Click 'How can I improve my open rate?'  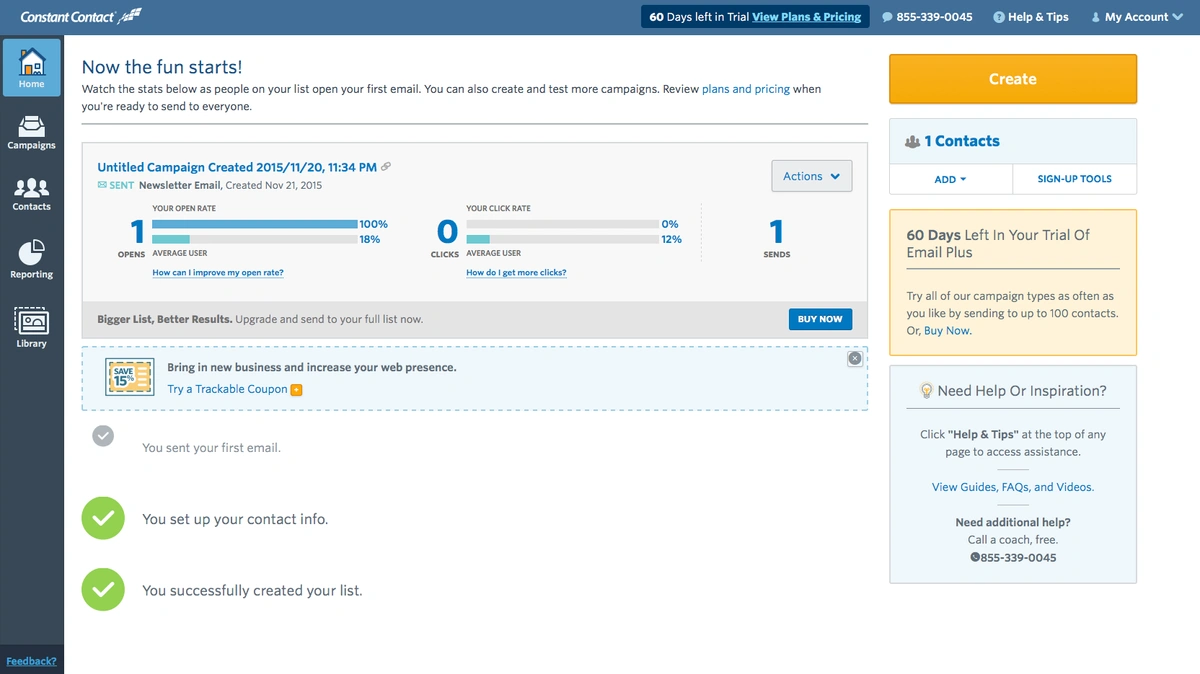(x=218, y=272)
